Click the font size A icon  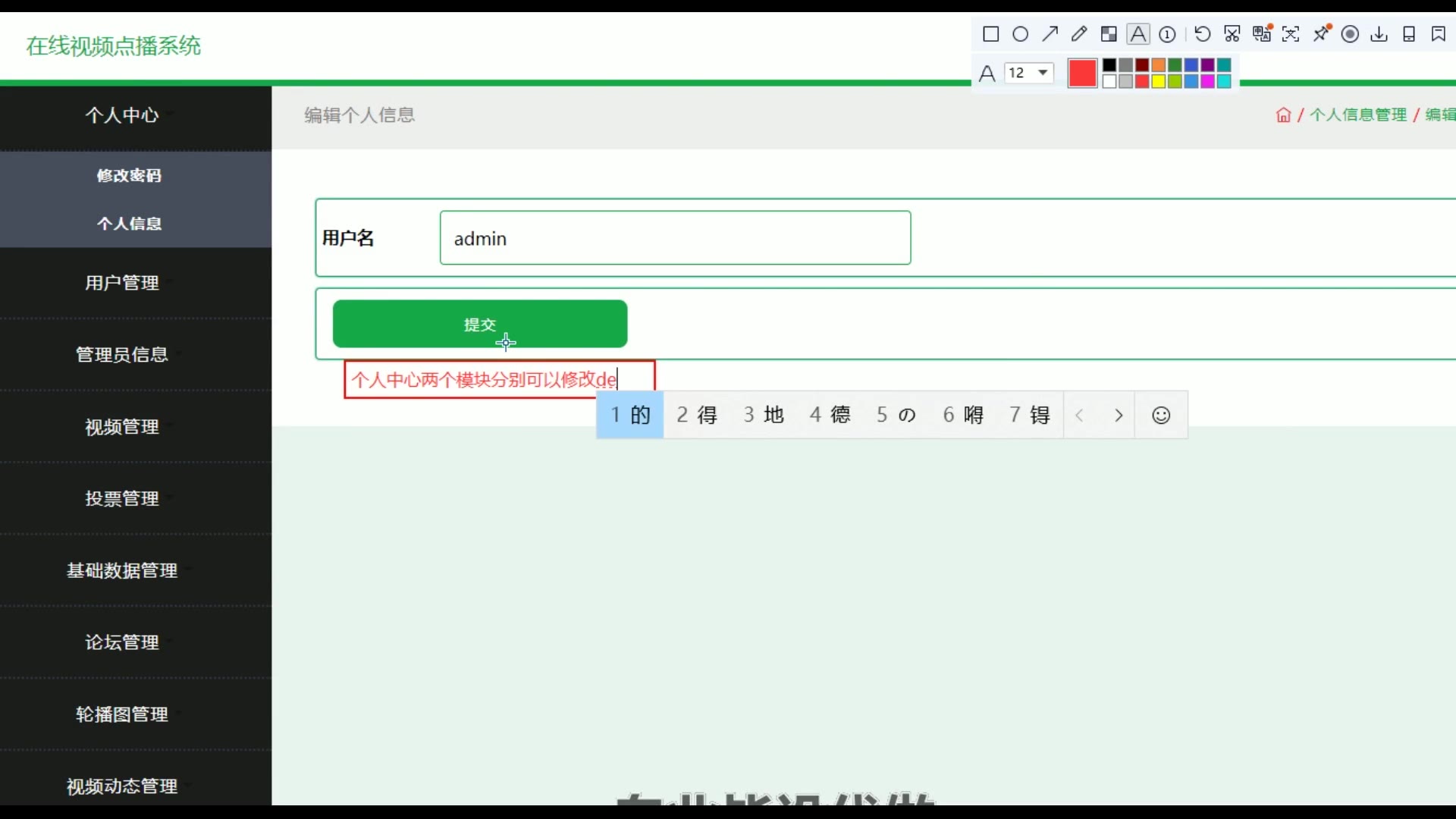[x=987, y=74]
